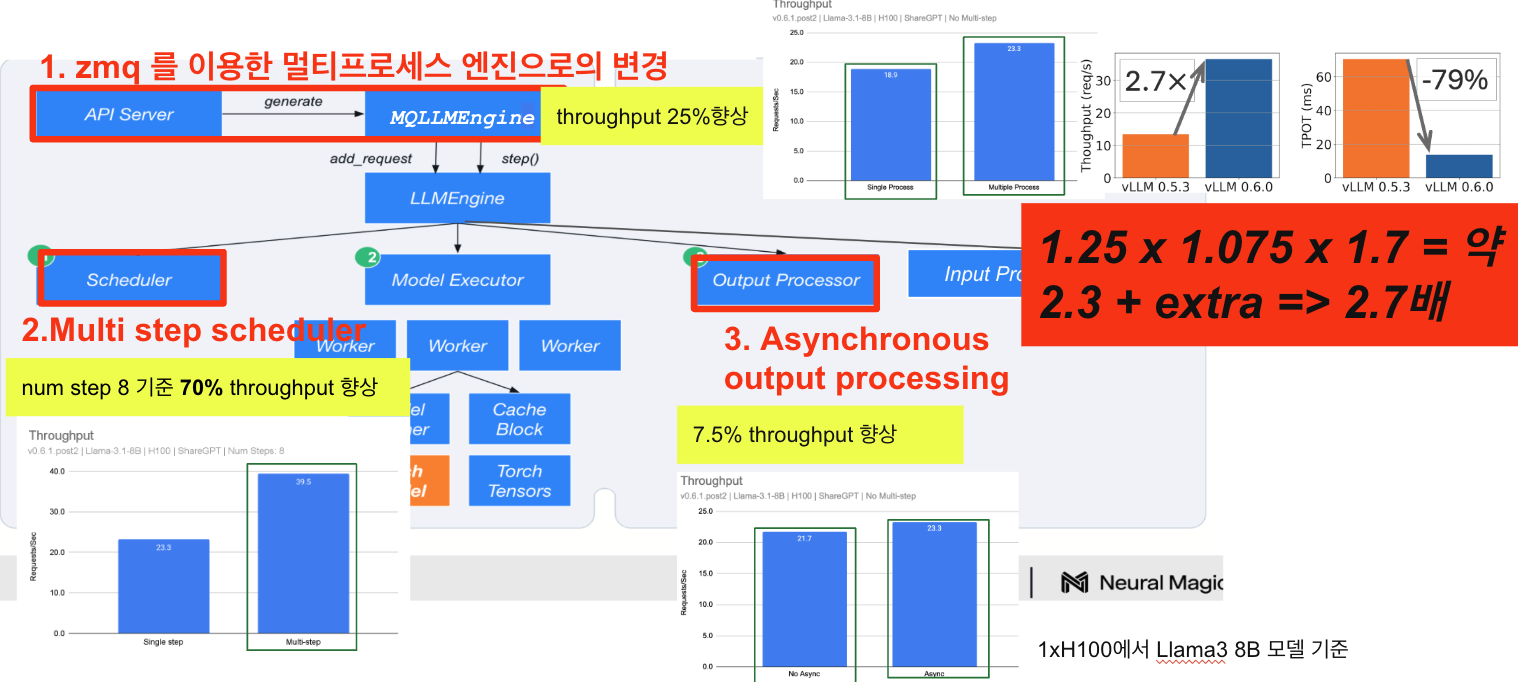Click the 'Neural Magic' brand text
Screen dimensions: 1518x682
[x=1160, y=582]
